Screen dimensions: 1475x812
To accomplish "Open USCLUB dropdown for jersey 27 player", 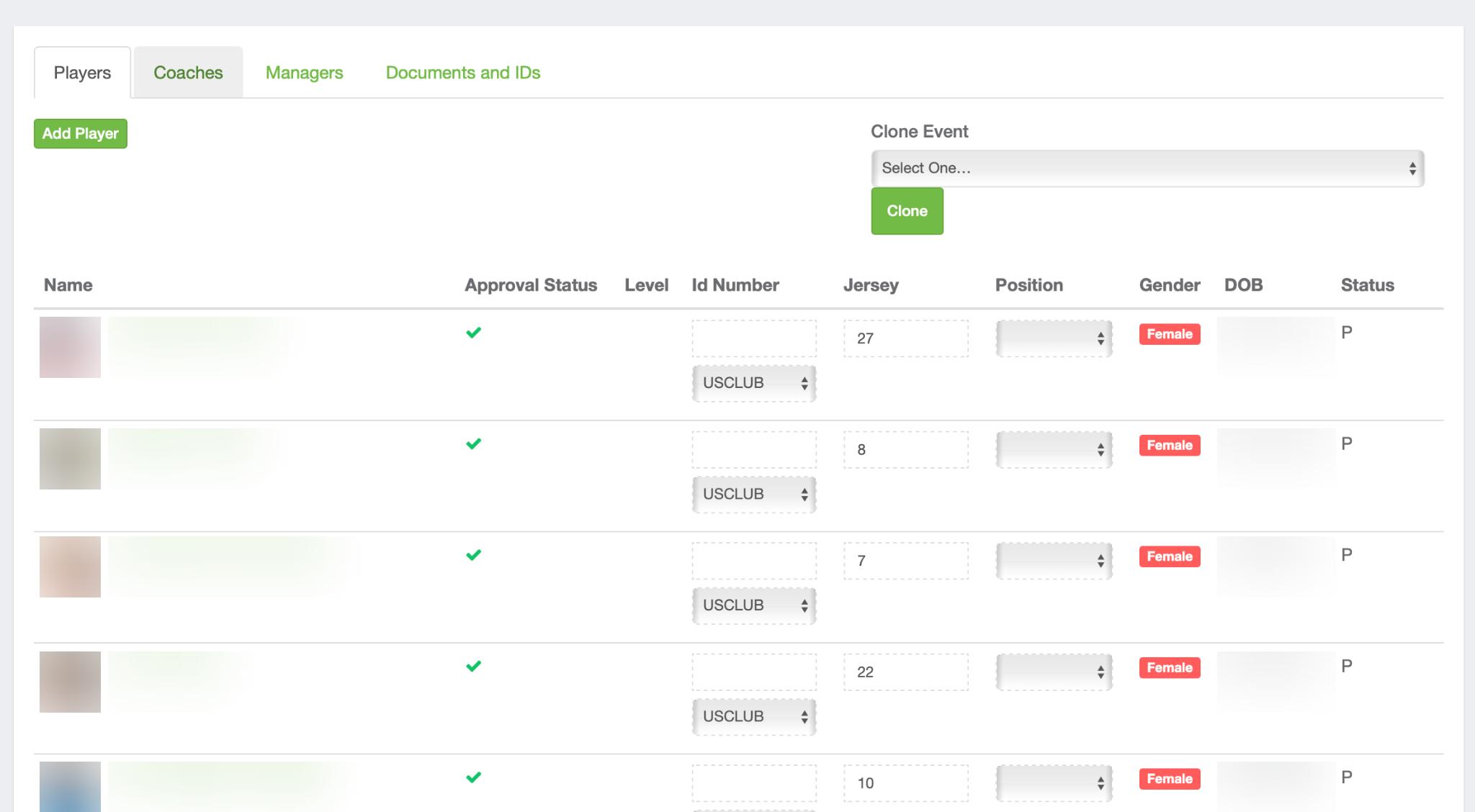I will pos(754,383).
